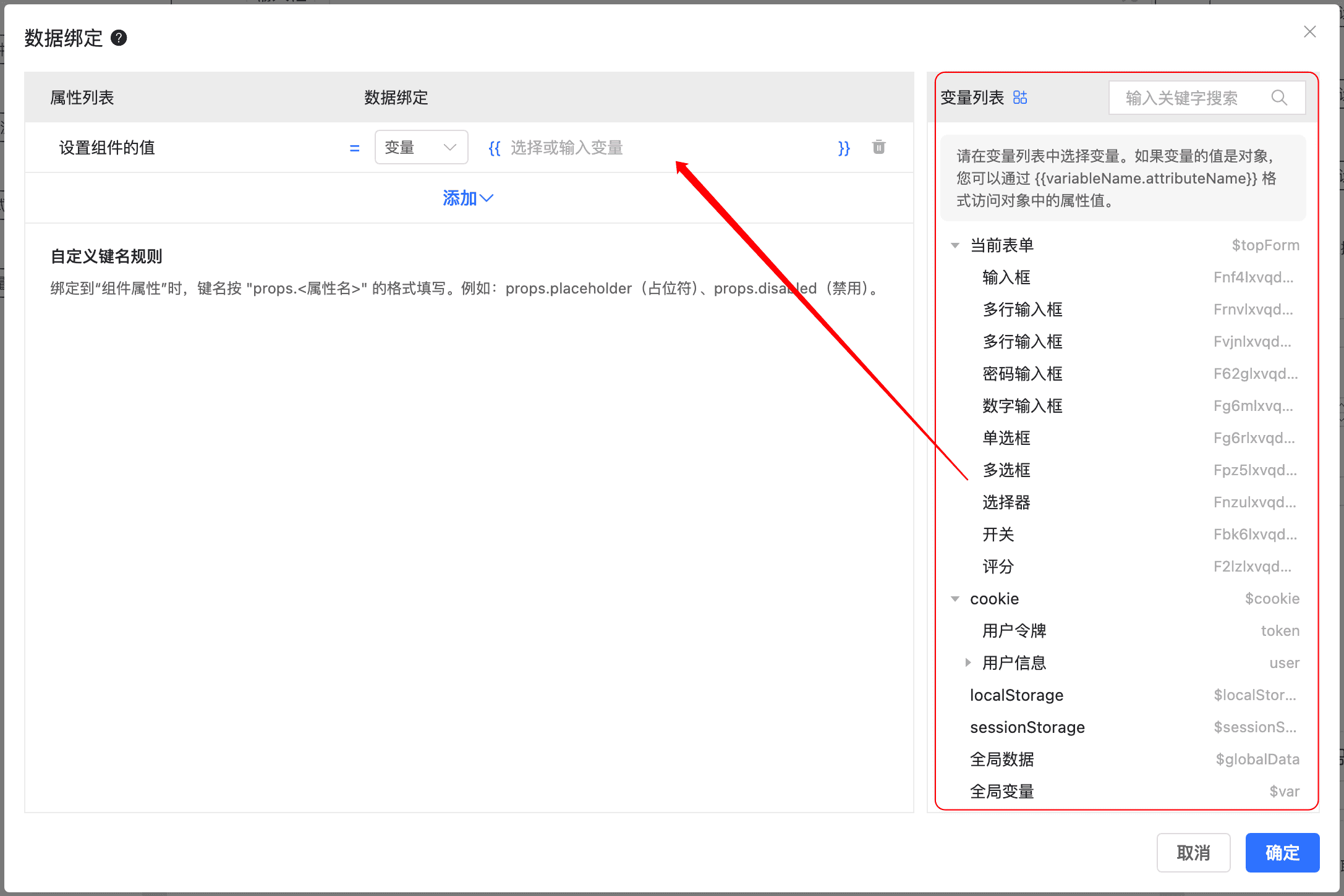Delete the 设置组件的值 binding row

click(878, 147)
